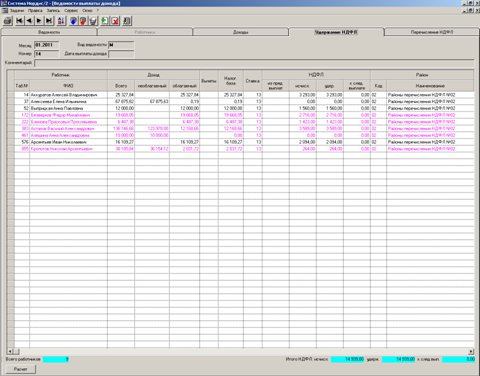Select the Удержание НДФЛ tab
The height and width of the screenshot is (376, 480).
click(336, 32)
